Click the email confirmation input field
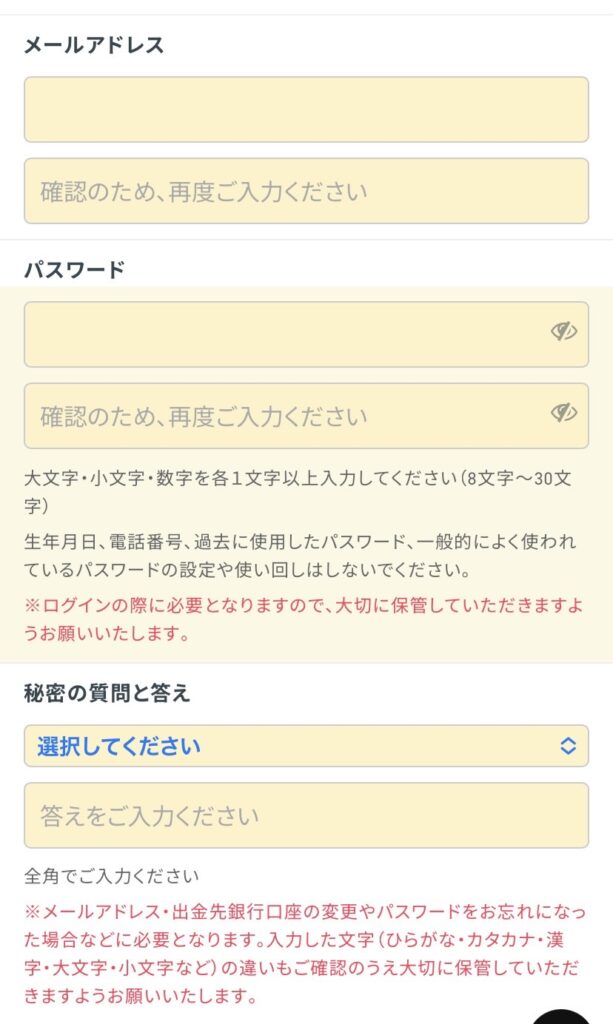This screenshot has width=613, height=1024. click(x=306, y=191)
